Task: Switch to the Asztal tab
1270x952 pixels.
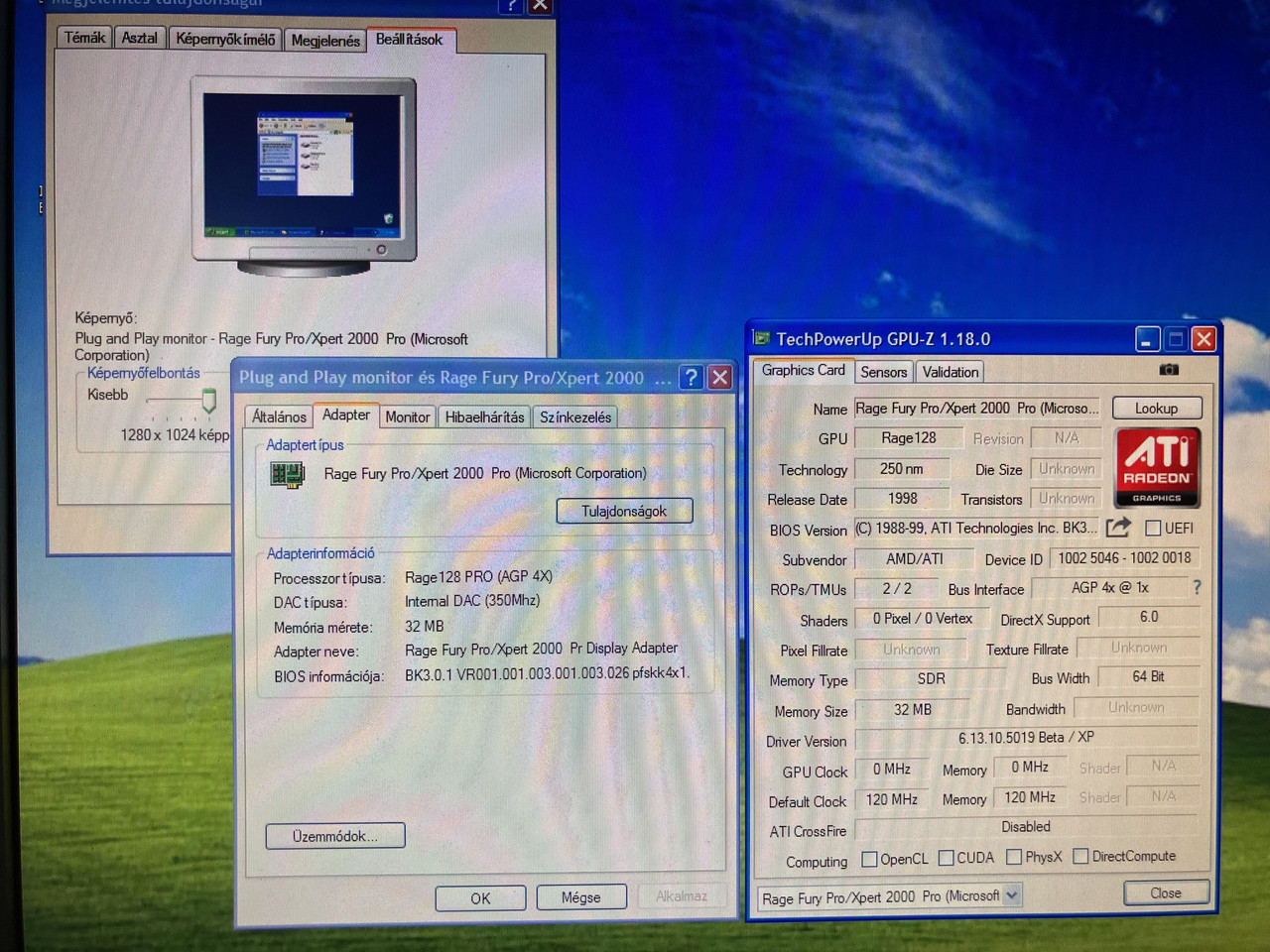Action: point(139,38)
